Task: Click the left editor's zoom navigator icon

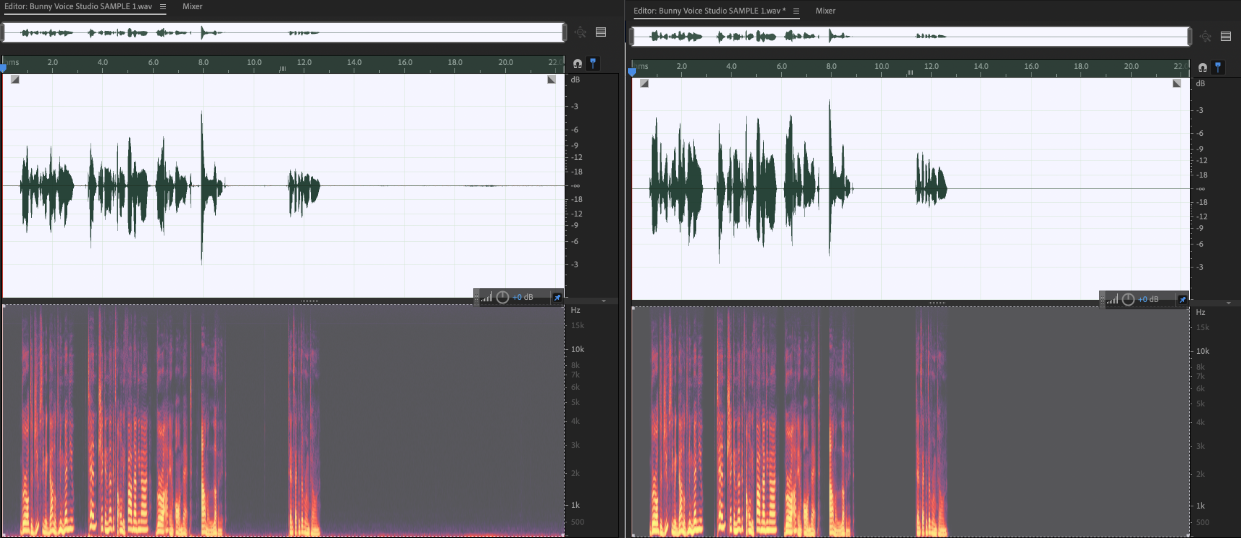Action: coord(582,32)
